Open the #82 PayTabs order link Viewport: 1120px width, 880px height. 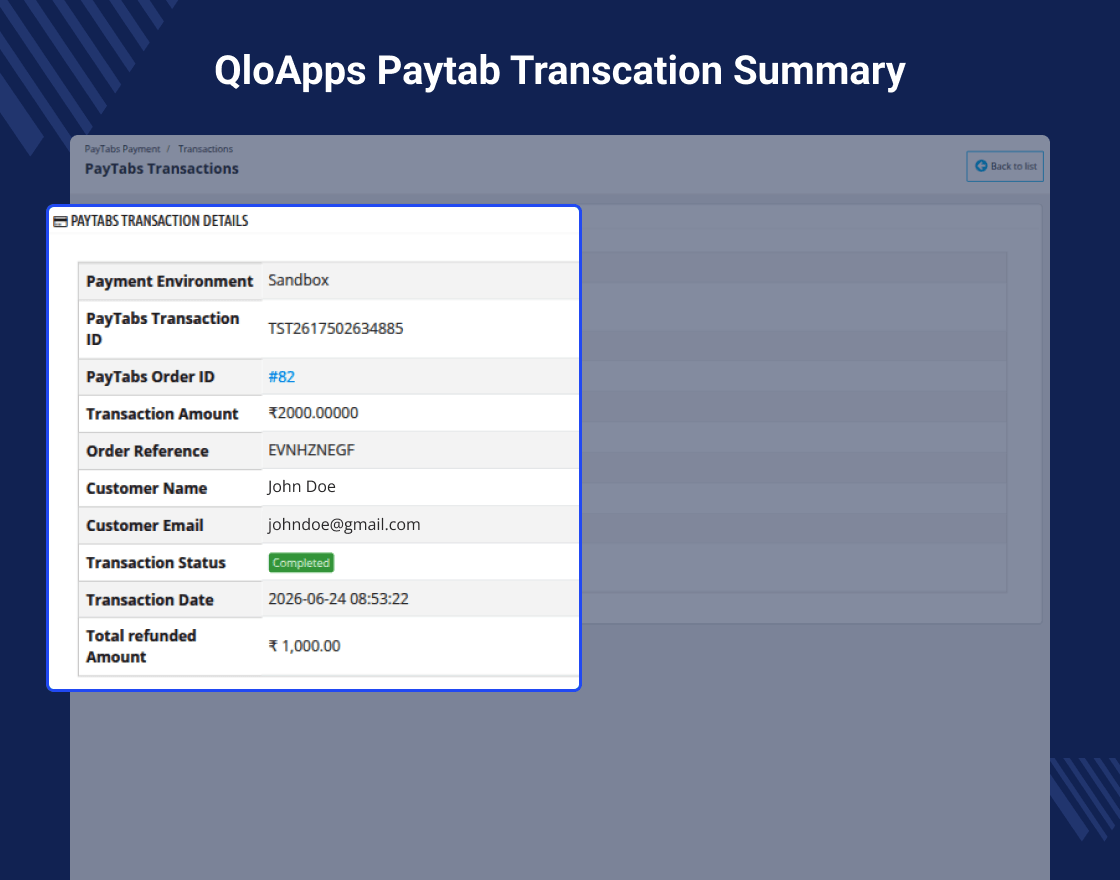pos(281,376)
